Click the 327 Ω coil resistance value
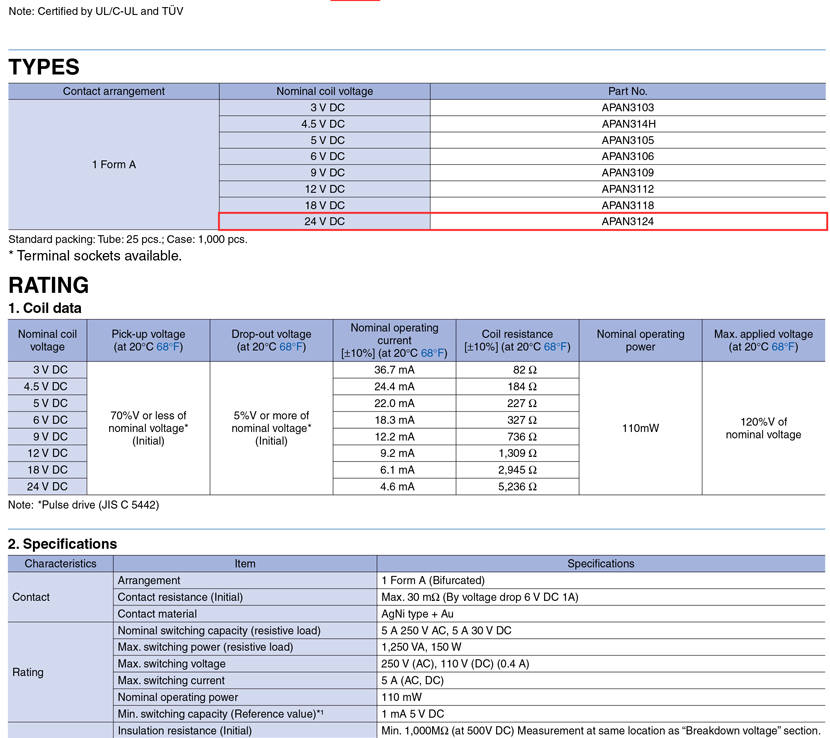Viewport: 830px width, 738px height. coord(522,420)
